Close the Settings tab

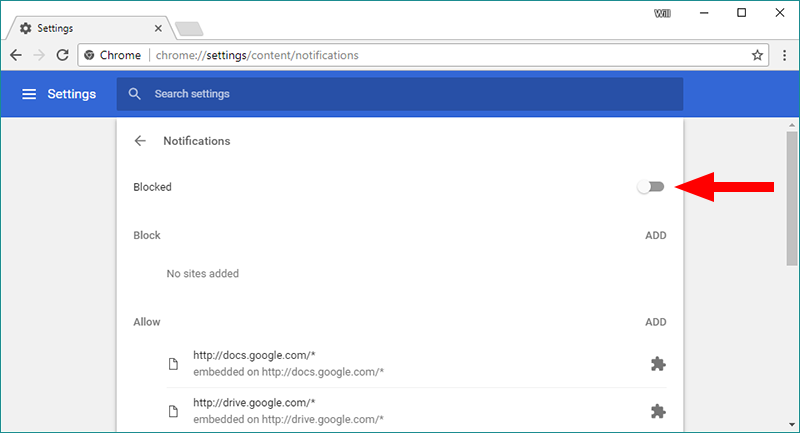158,29
